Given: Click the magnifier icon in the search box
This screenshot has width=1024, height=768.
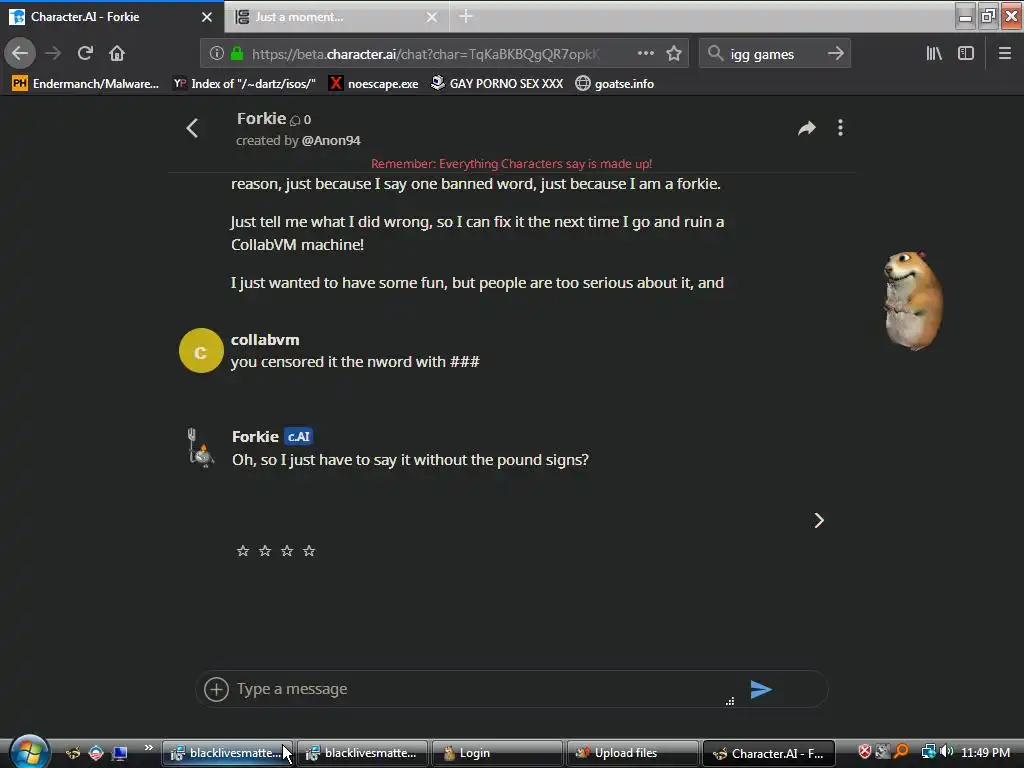Looking at the screenshot, I should point(715,53).
